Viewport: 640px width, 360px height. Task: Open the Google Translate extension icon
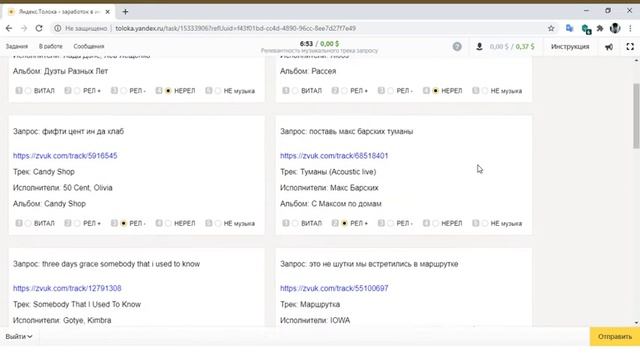(569, 28)
